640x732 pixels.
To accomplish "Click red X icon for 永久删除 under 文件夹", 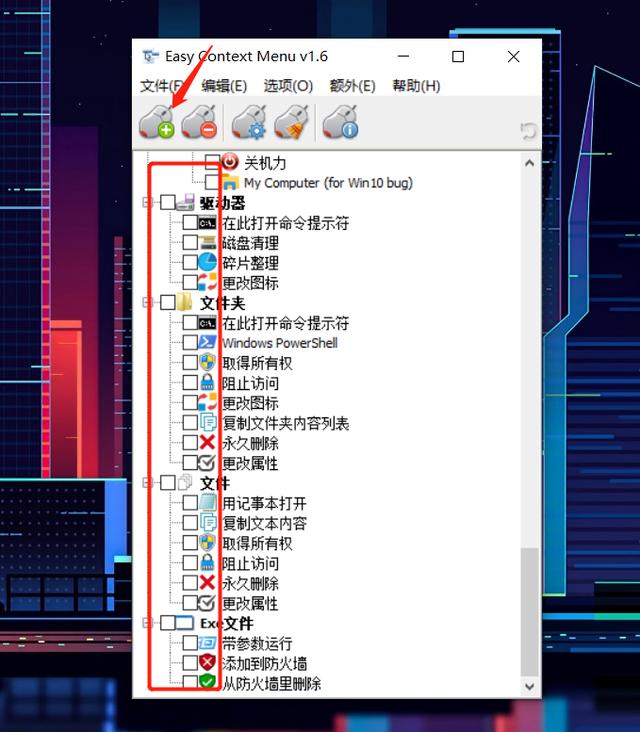I will click(207, 442).
